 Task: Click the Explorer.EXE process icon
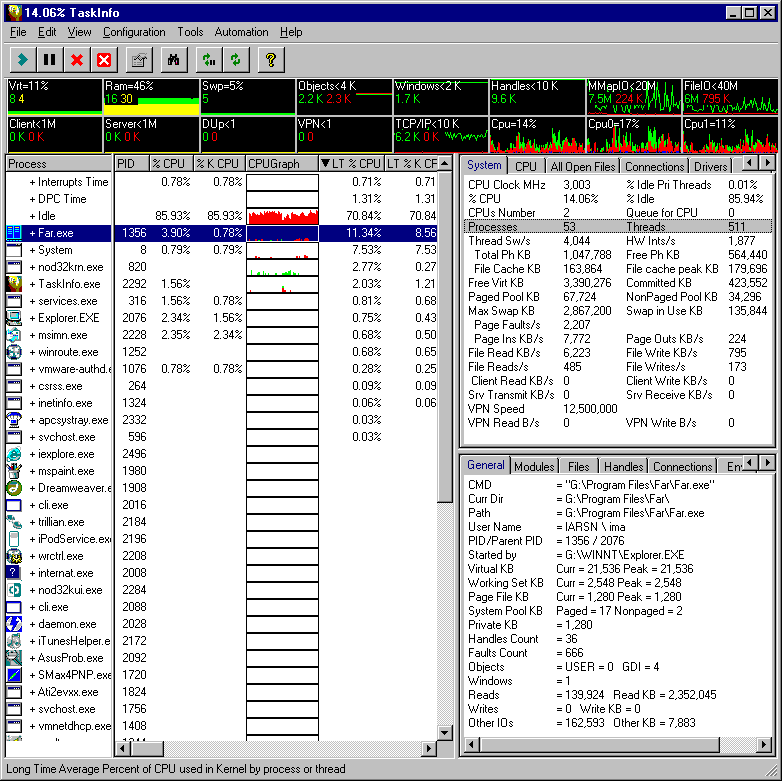point(14,318)
